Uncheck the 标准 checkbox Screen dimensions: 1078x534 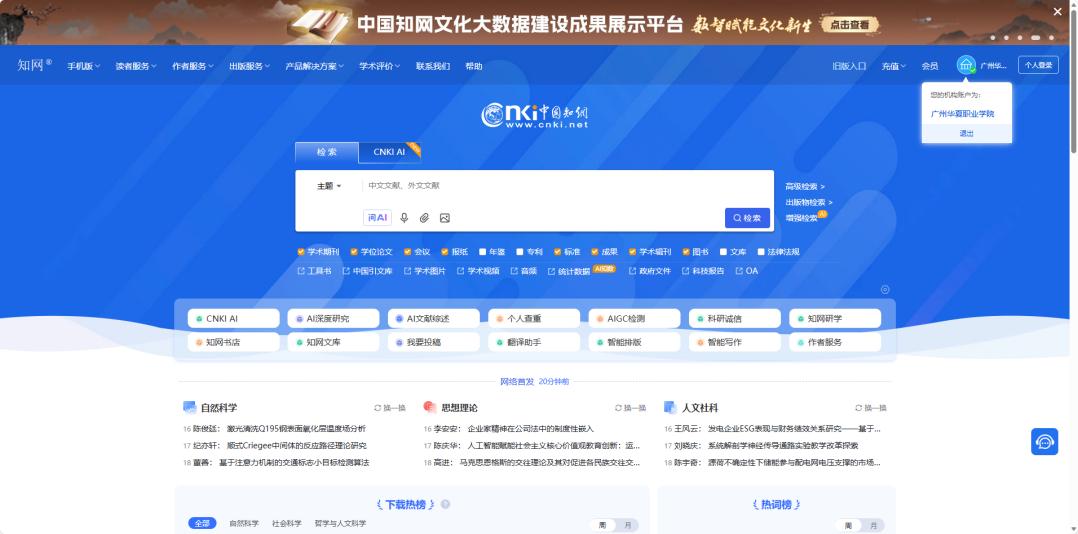click(558, 252)
